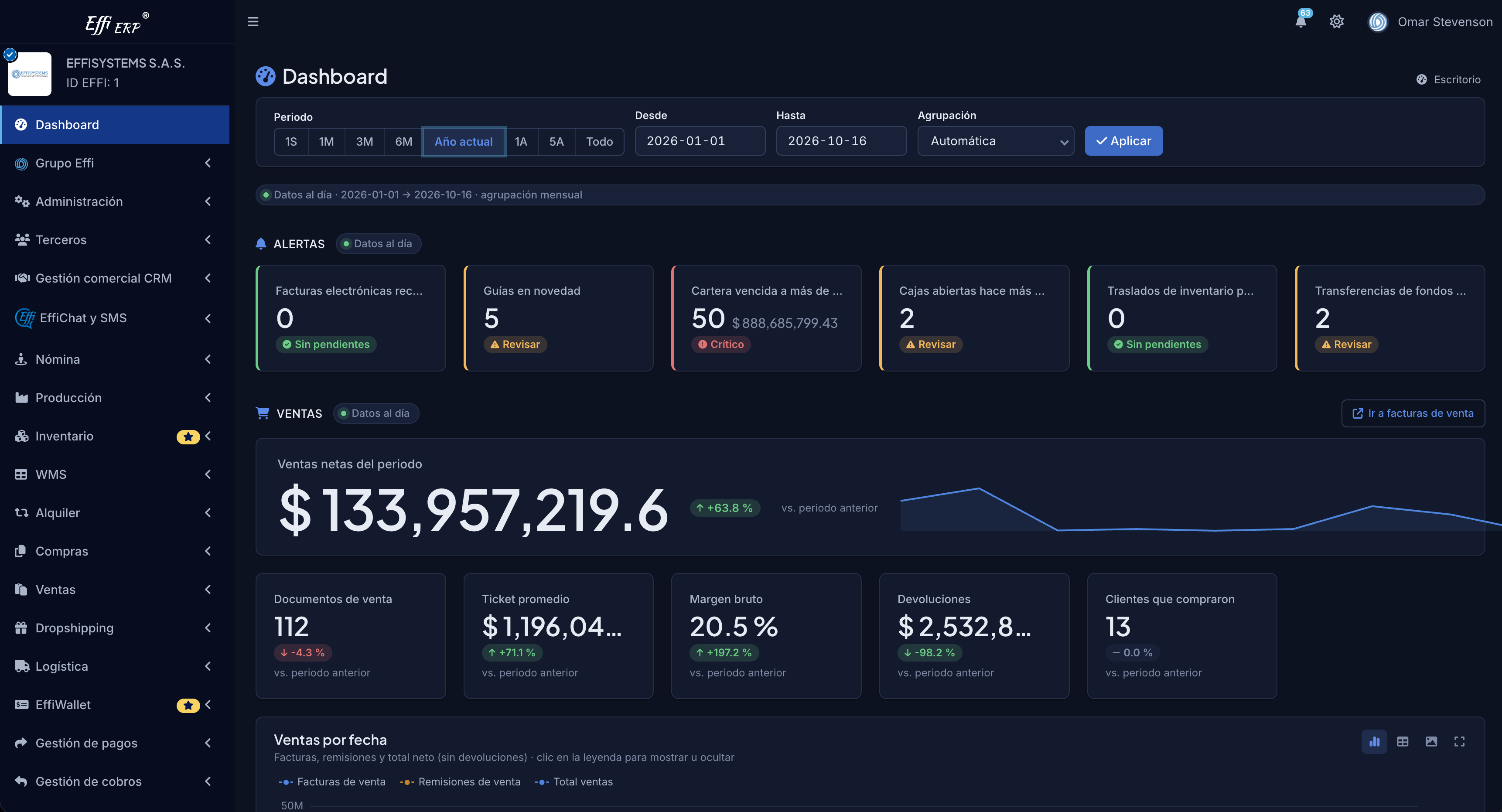Open the Dashboard sidebar item
The image size is (1502, 812).
click(x=115, y=125)
